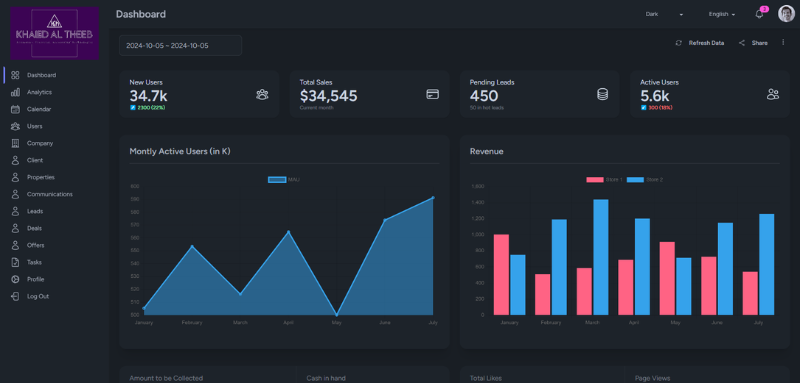Viewport: 800px width, 383px height.
Task: Click the Active Users people icon
Action: tap(773, 94)
